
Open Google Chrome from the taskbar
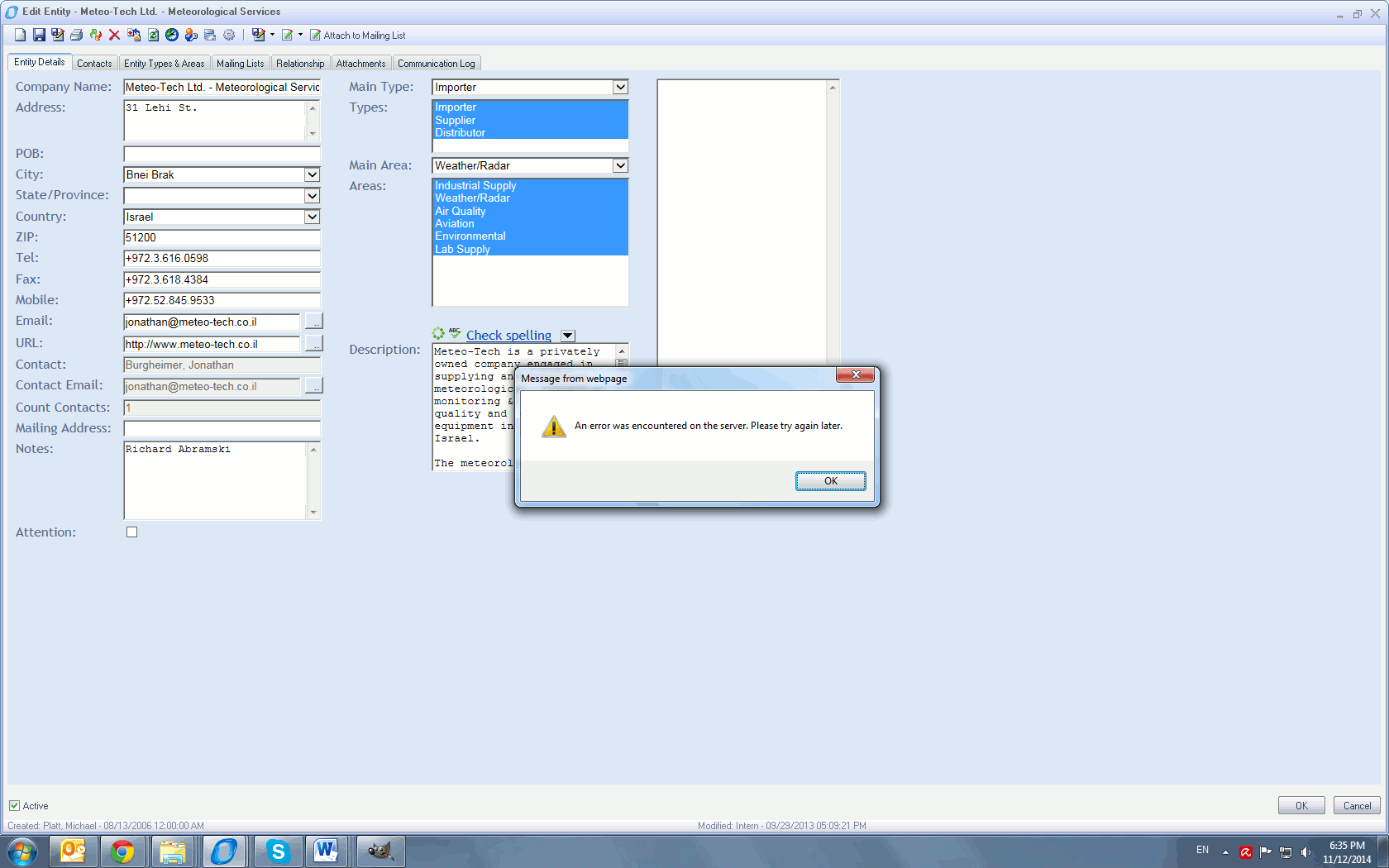[122, 851]
